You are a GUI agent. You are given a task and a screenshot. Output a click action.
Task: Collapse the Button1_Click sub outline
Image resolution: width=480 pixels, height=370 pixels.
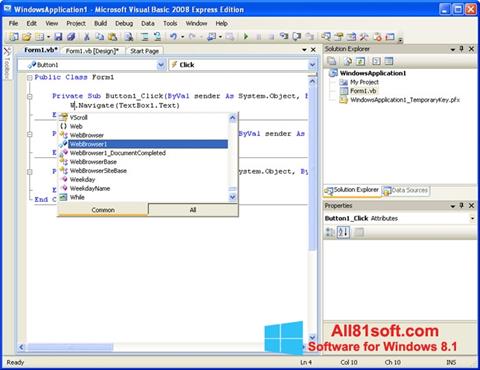pyautogui.click(x=30, y=97)
